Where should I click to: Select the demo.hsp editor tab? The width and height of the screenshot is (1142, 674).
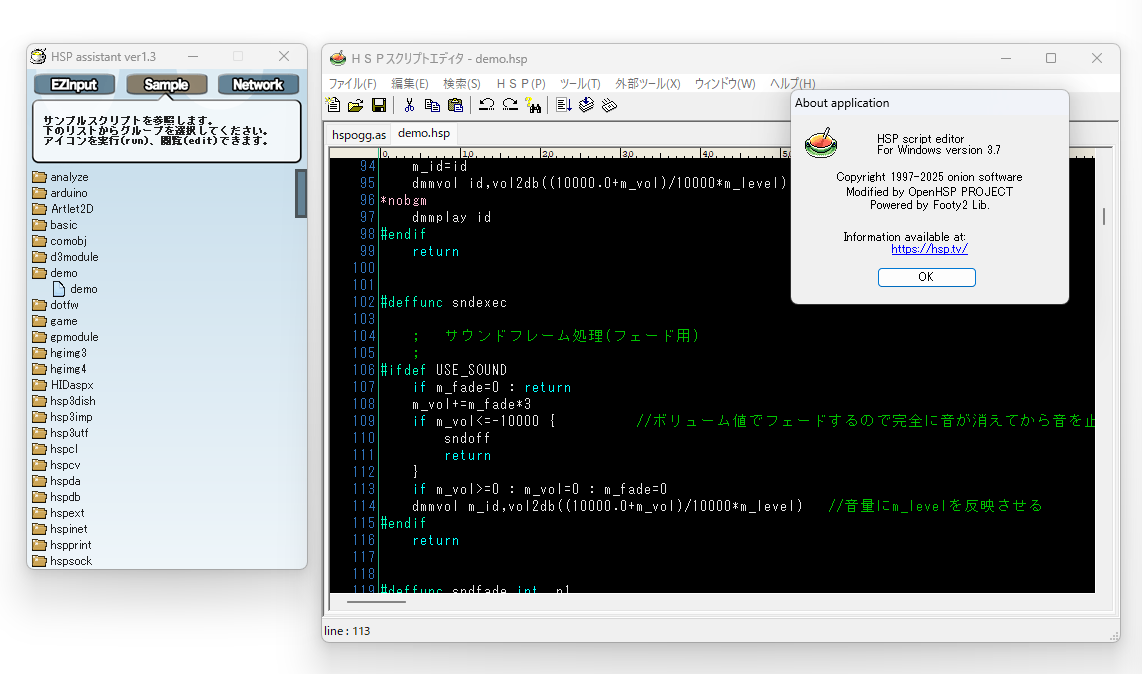tap(424, 133)
